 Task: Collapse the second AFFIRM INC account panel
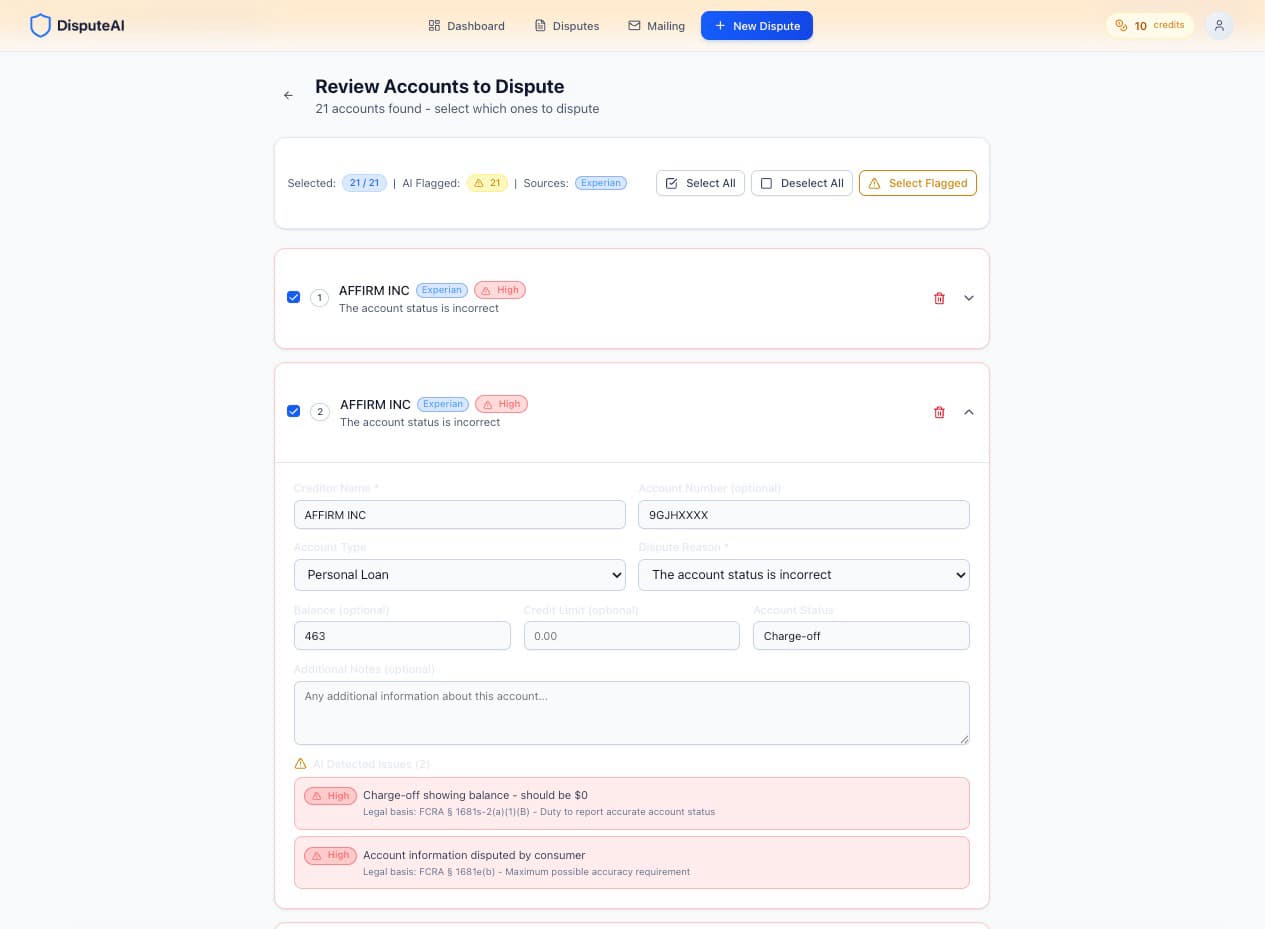click(x=968, y=412)
